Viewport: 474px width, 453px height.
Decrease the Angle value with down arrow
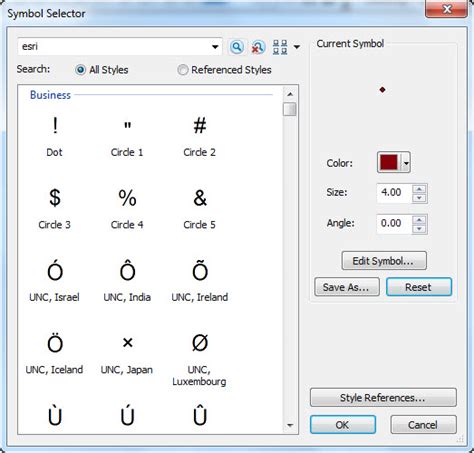[419, 229]
